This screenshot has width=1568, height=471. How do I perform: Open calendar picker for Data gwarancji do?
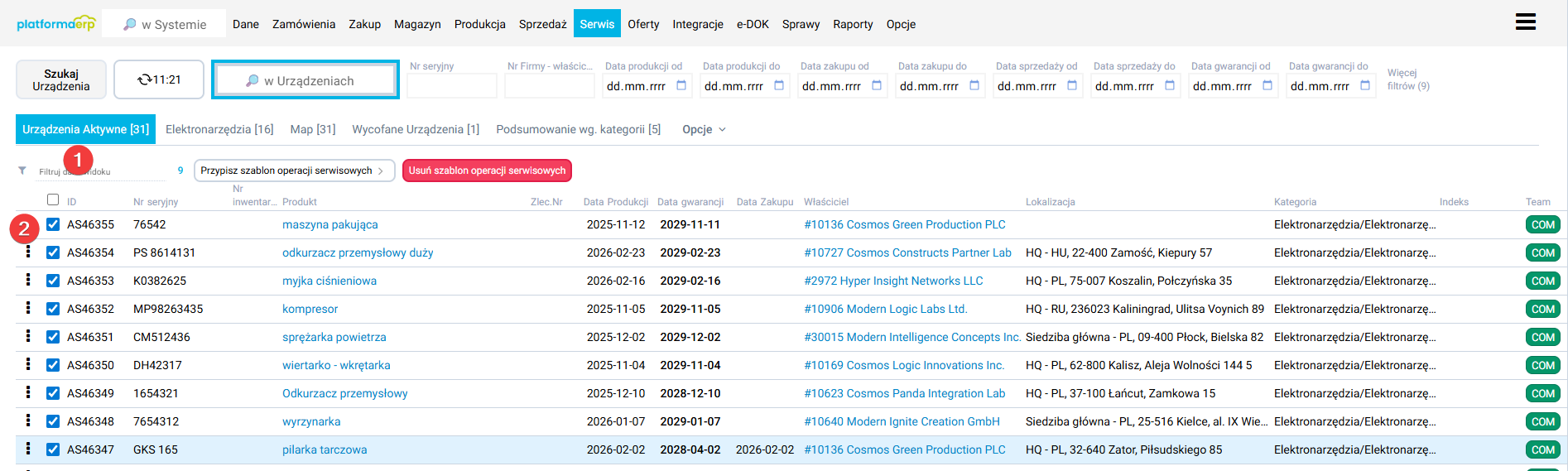tap(1365, 86)
